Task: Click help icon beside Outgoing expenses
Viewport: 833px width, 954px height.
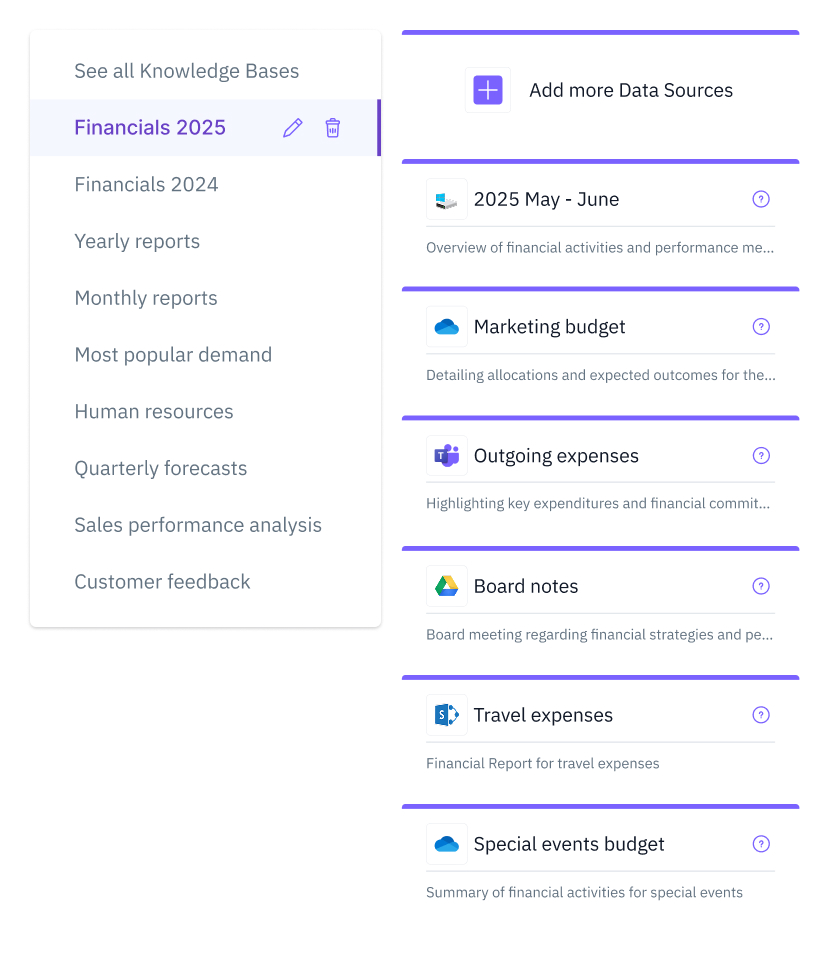Action: click(x=761, y=456)
